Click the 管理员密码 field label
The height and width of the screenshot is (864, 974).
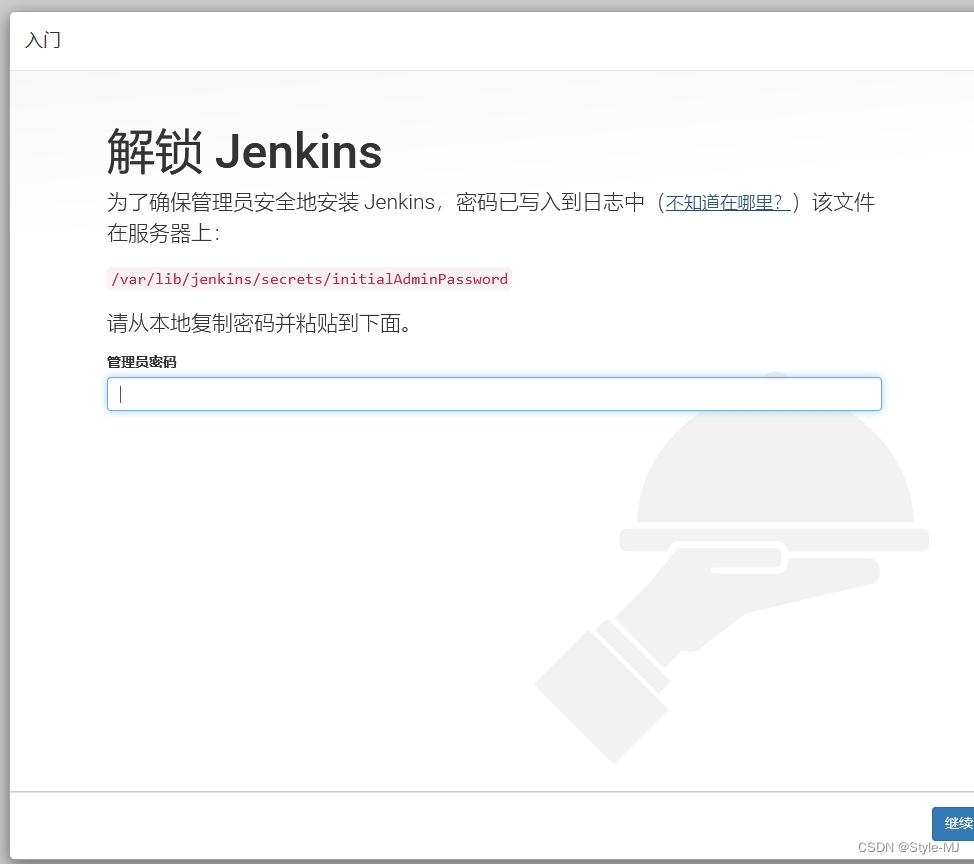pos(142,362)
